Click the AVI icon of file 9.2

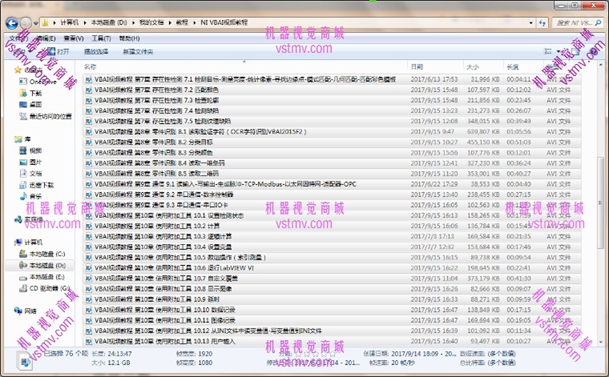coord(89,195)
